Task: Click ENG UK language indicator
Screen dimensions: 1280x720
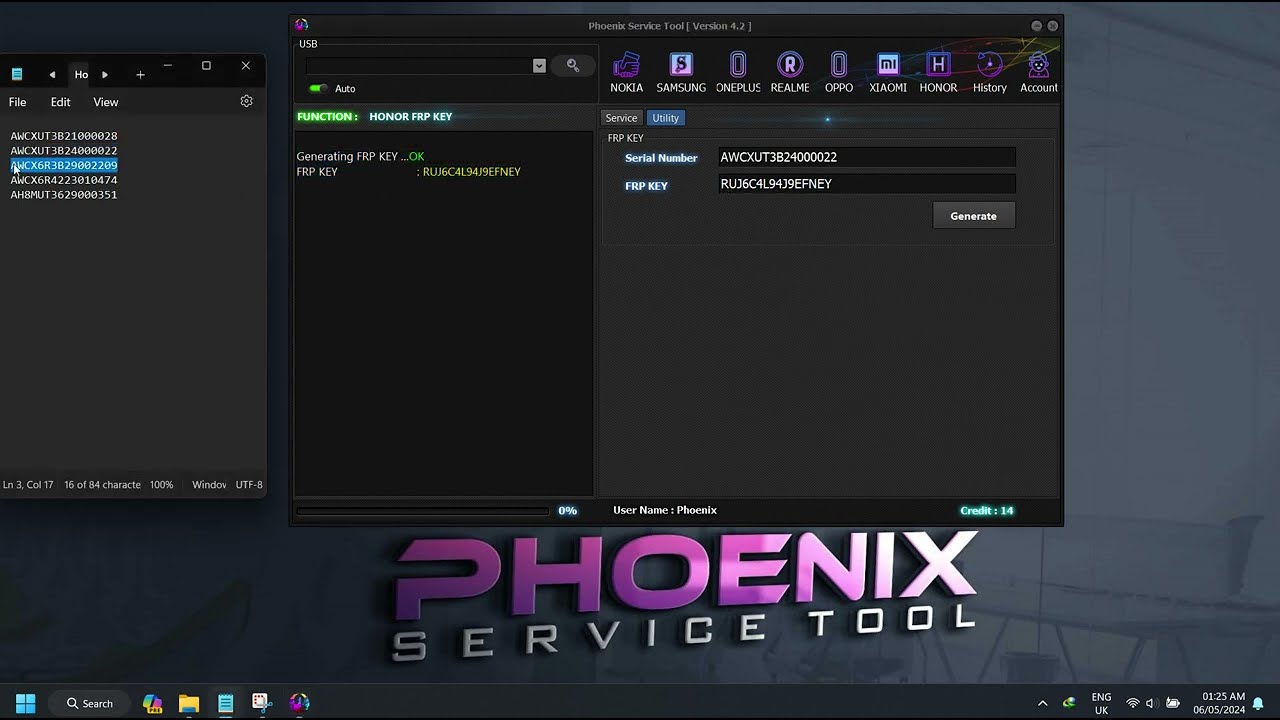Action: pyautogui.click(x=1101, y=703)
